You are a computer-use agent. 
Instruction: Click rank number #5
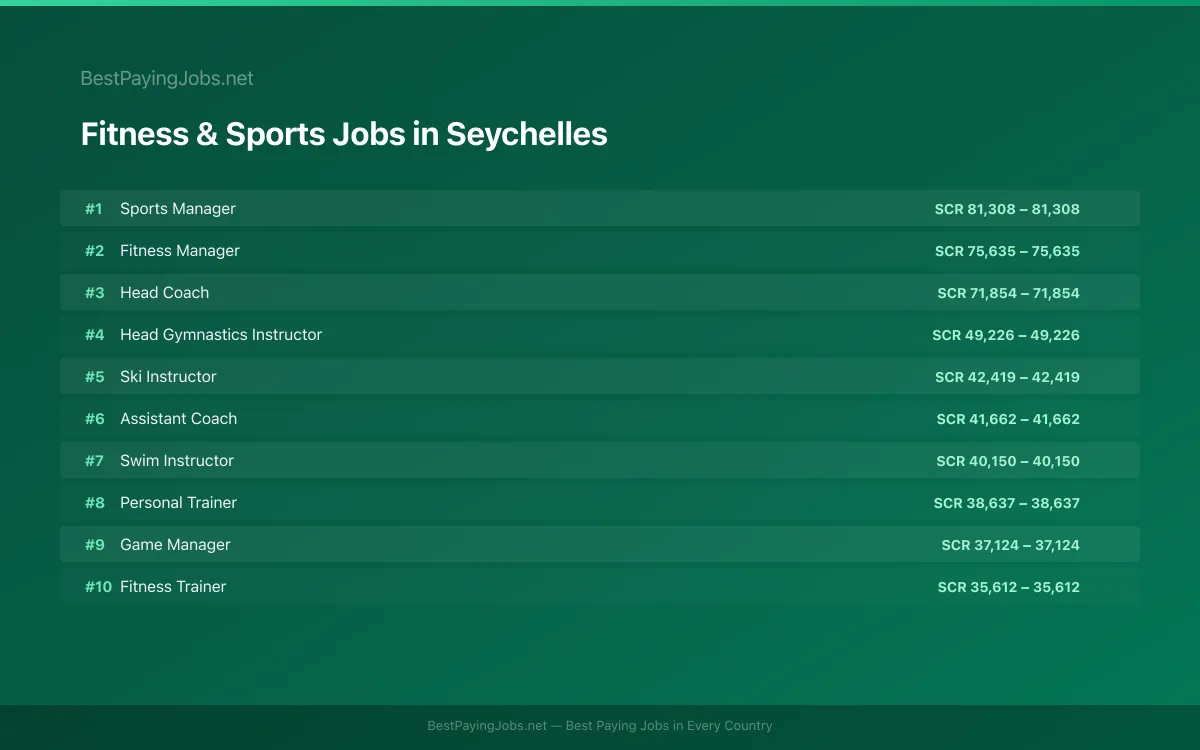coord(94,377)
